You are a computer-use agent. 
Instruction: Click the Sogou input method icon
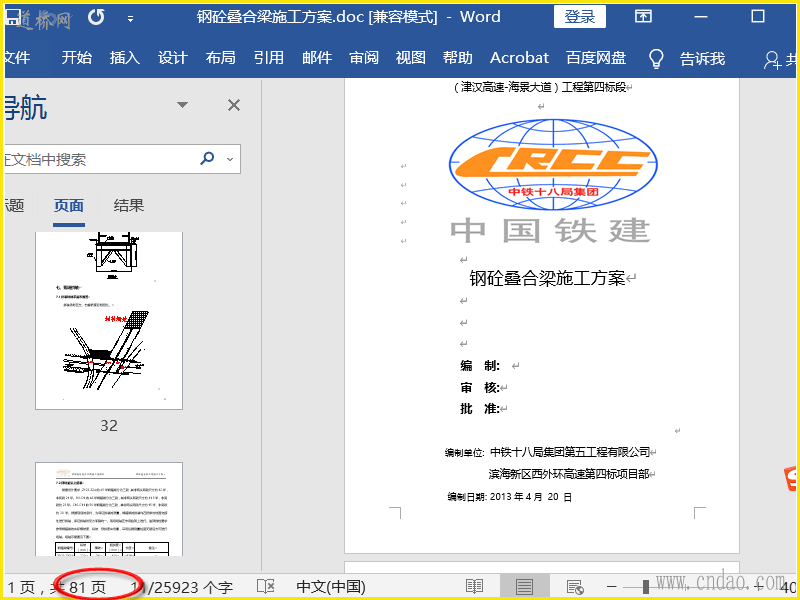click(x=791, y=480)
